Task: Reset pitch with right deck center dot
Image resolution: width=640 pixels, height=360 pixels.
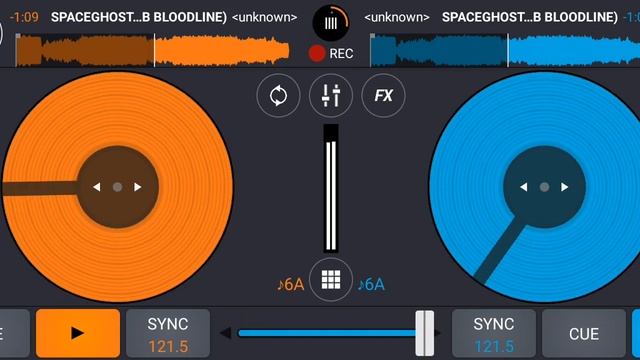Action: coord(544,187)
